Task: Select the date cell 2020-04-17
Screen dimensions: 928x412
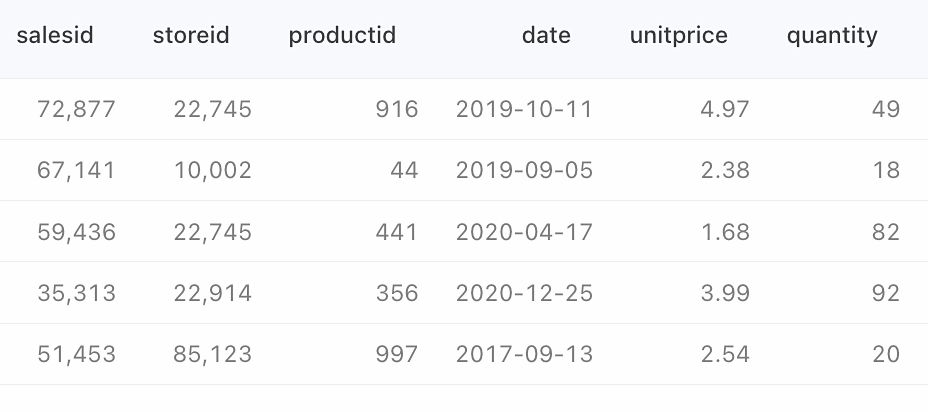Action: pyautogui.click(x=524, y=232)
